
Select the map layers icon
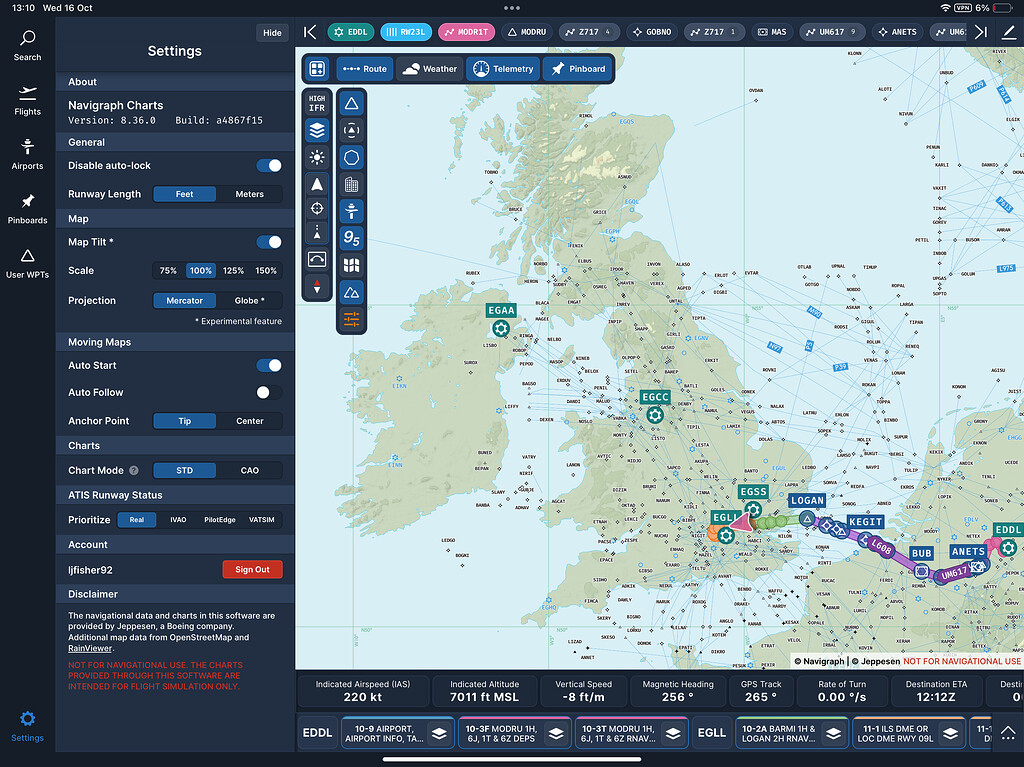point(317,130)
